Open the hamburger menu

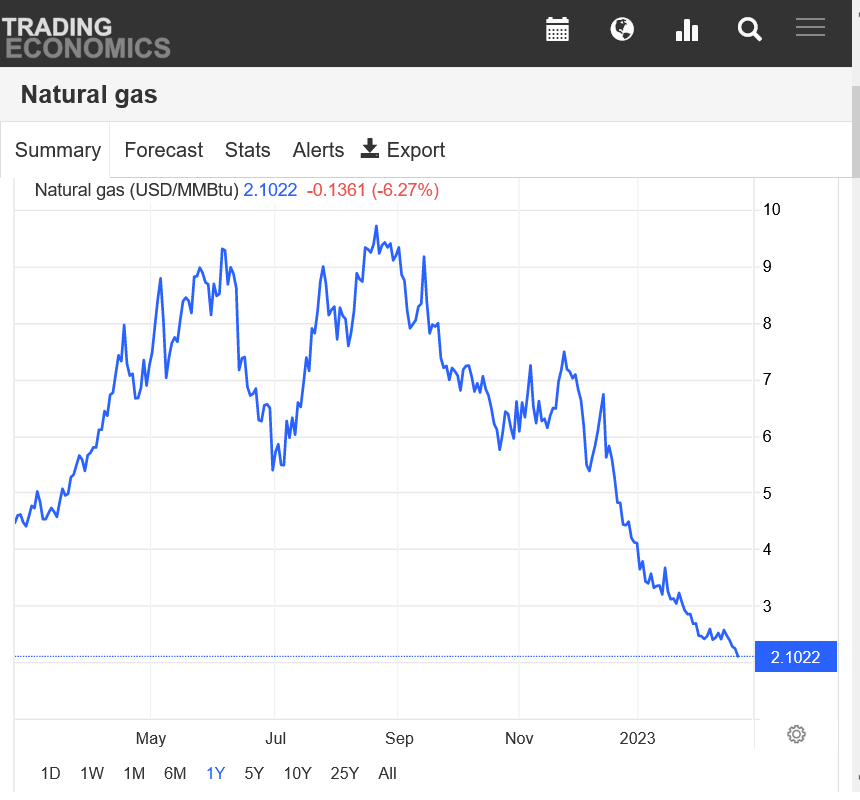pos(810,28)
